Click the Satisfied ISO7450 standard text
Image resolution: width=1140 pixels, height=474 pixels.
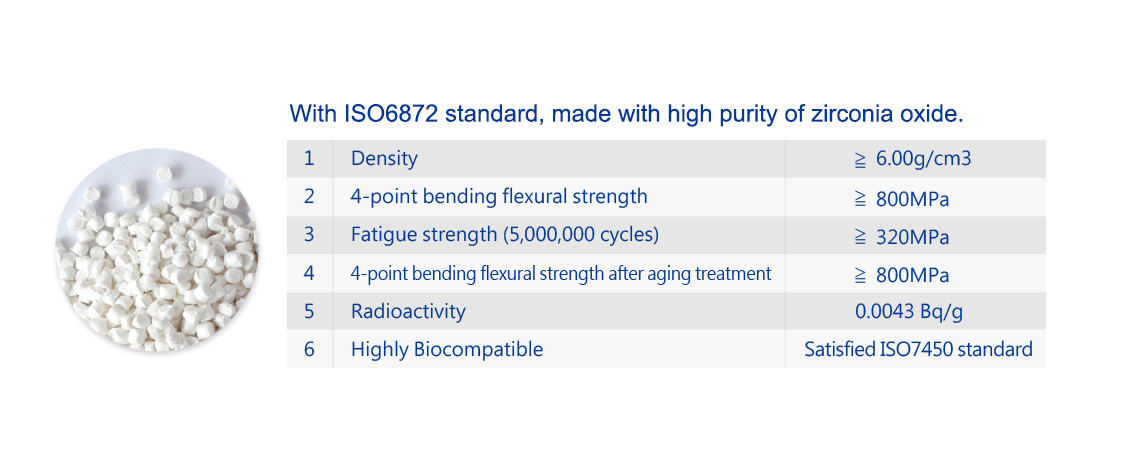(x=918, y=350)
